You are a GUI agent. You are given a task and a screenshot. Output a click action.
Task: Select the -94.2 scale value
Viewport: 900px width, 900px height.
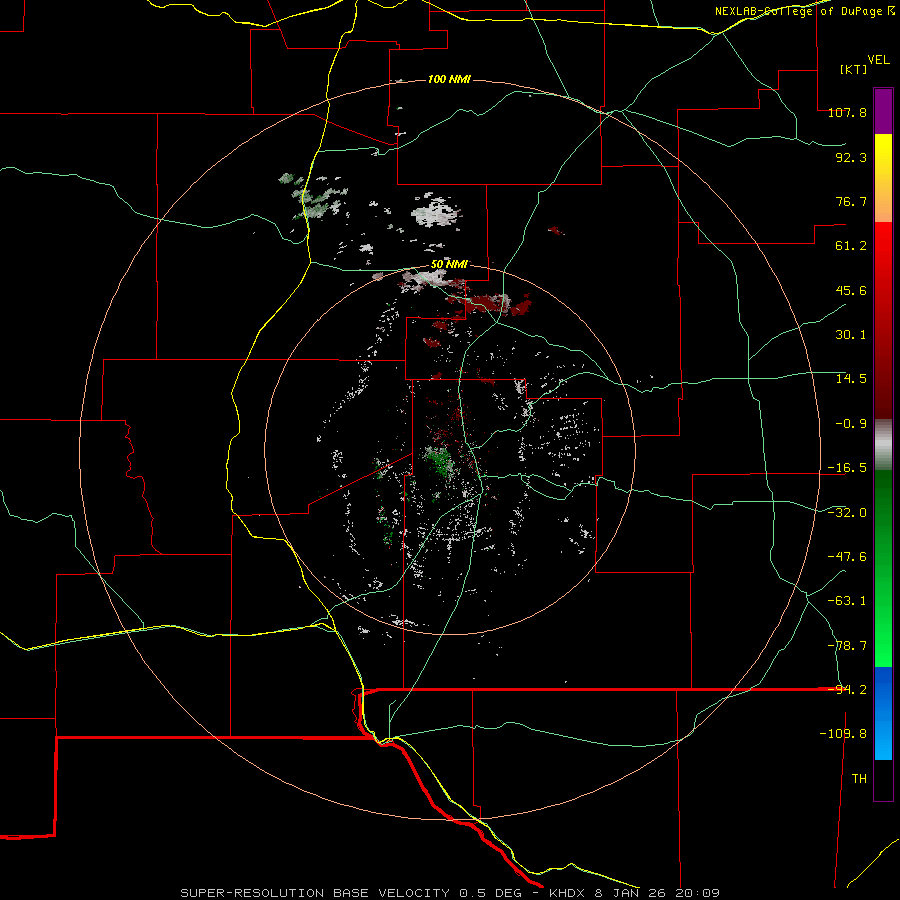[849, 690]
